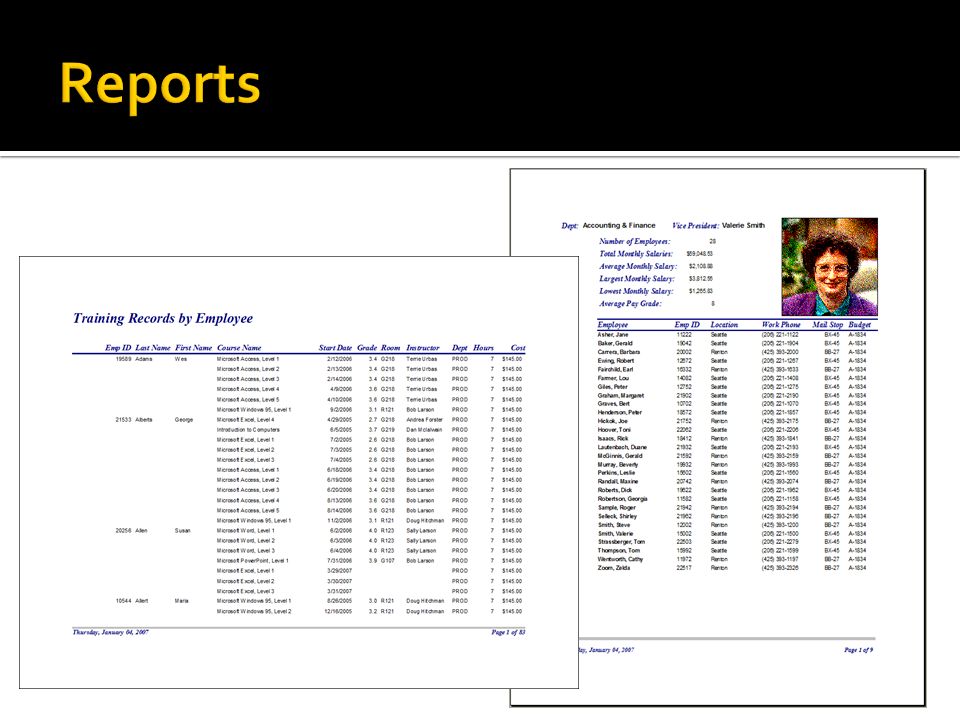This screenshot has width=960, height=720.
Task: Click employee 'Graham, Margaret'
Action: coord(621,396)
